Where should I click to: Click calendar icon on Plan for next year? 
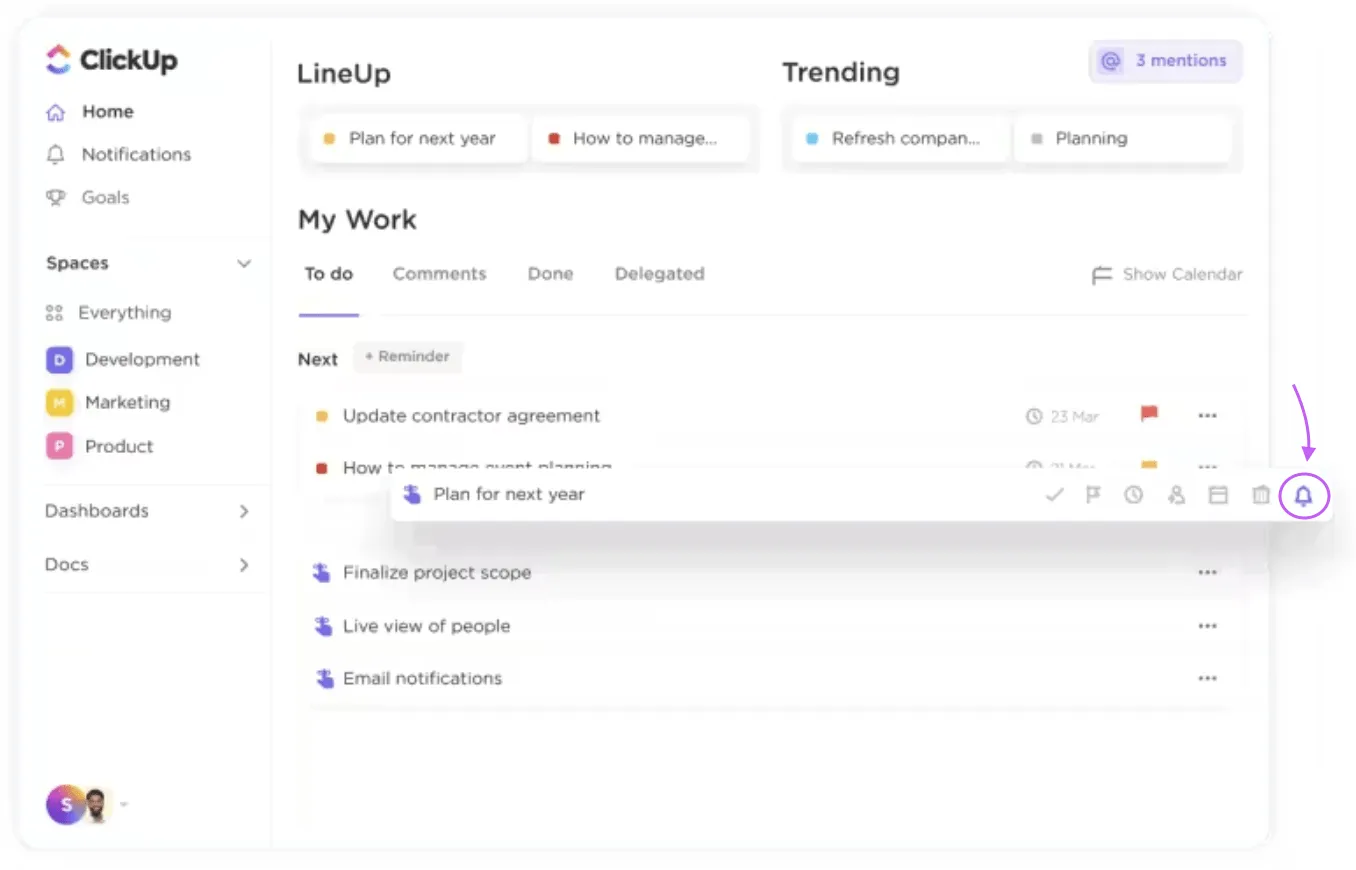[x=1218, y=495]
